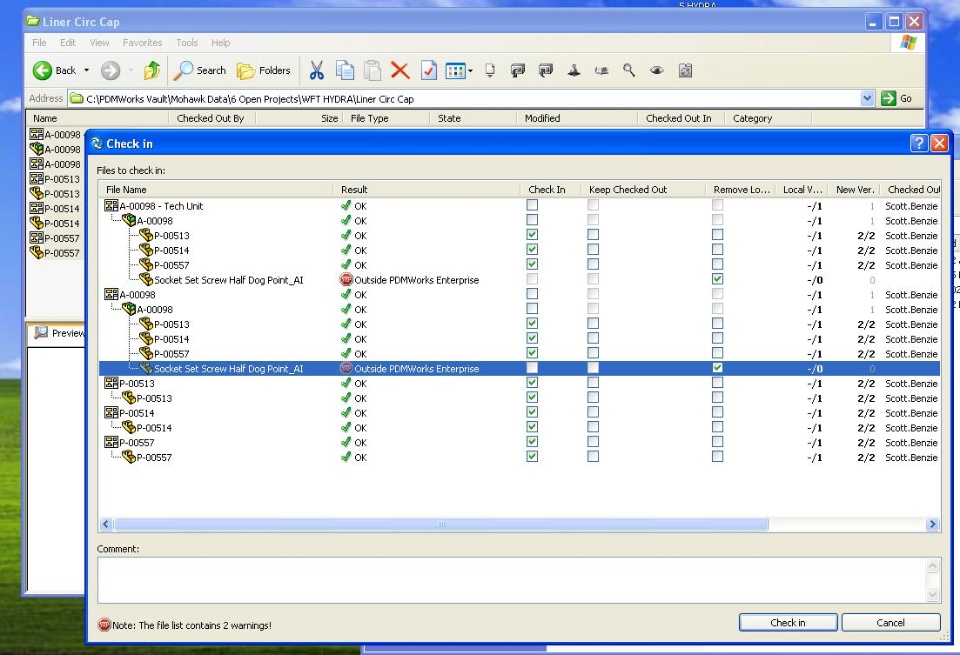Click the green Back arrow icon

click(42, 70)
